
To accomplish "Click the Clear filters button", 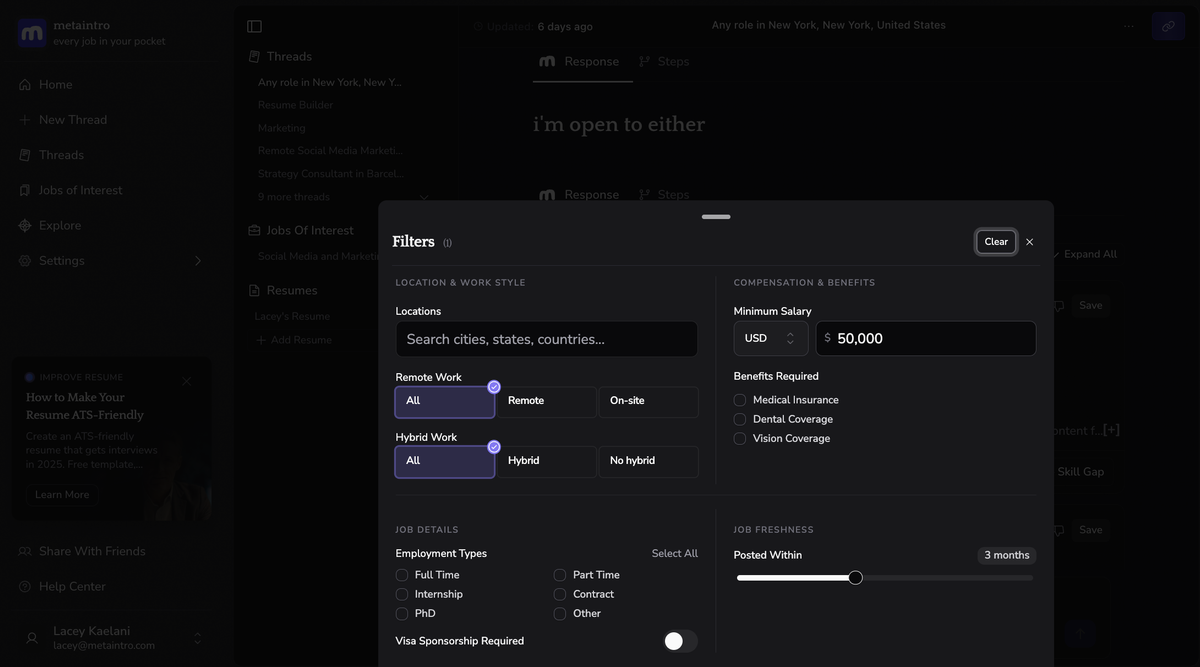I will (x=996, y=242).
